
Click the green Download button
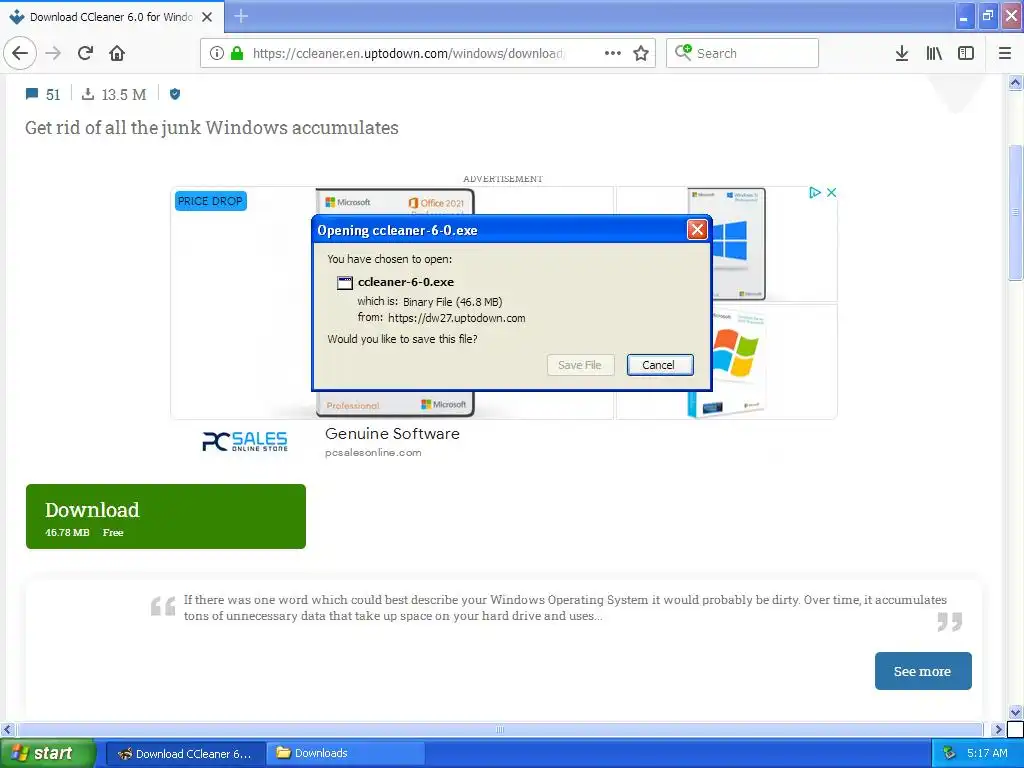point(166,516)
